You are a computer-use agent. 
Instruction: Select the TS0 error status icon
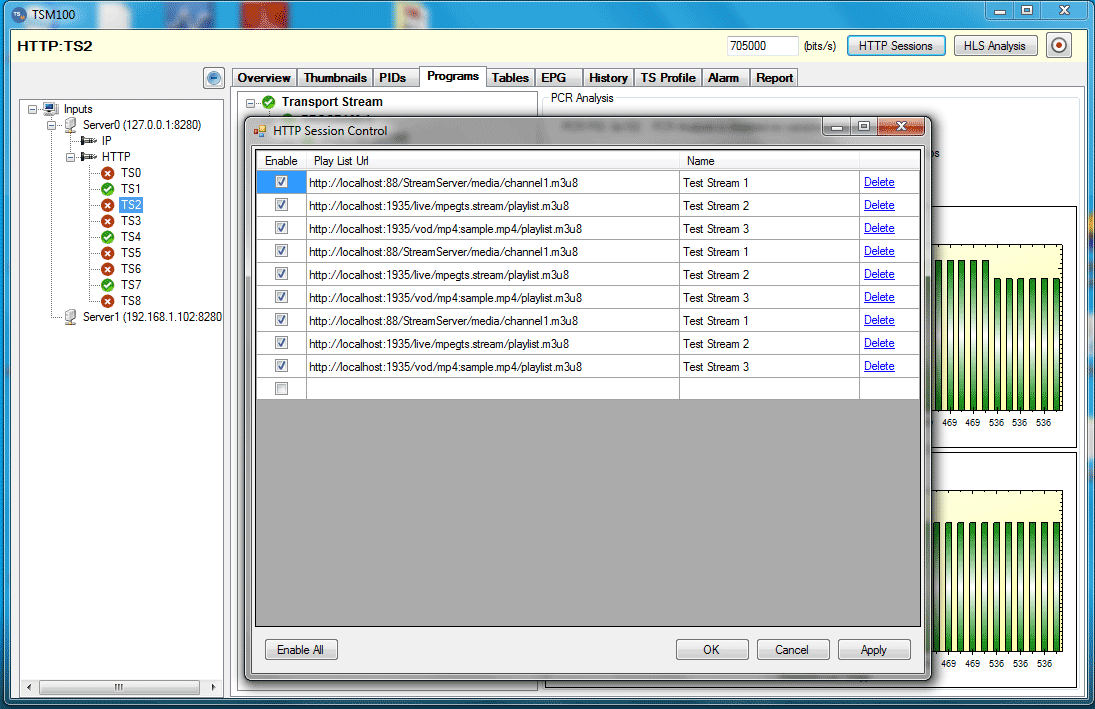click(108, 173)
